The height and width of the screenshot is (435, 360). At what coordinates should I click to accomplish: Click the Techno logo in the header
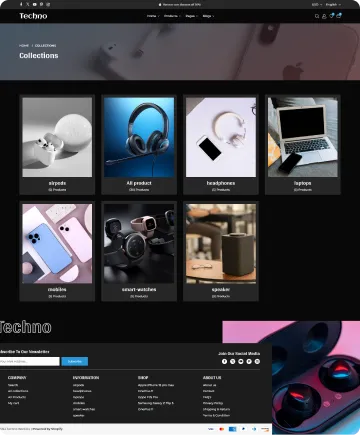point(33,16)
